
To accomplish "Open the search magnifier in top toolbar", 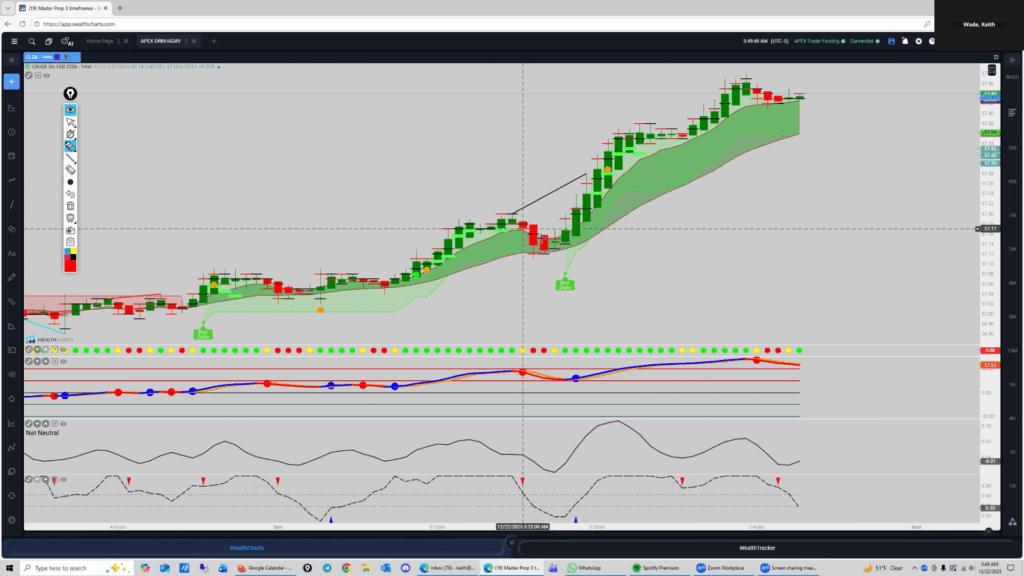I will (x=32, y=42).
